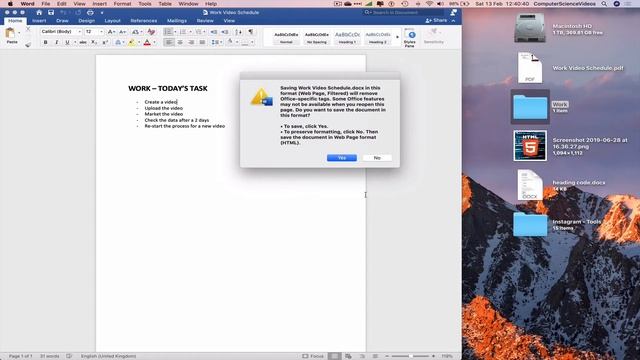The image size is (640, 360).
Task: Apply the No Spacing style
Action: [317, 38]
